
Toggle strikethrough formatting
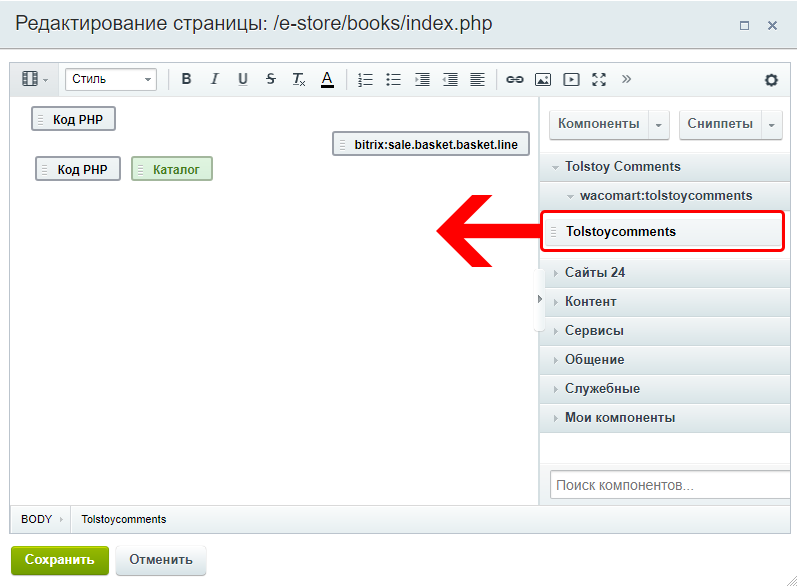(x=270, y=79)
